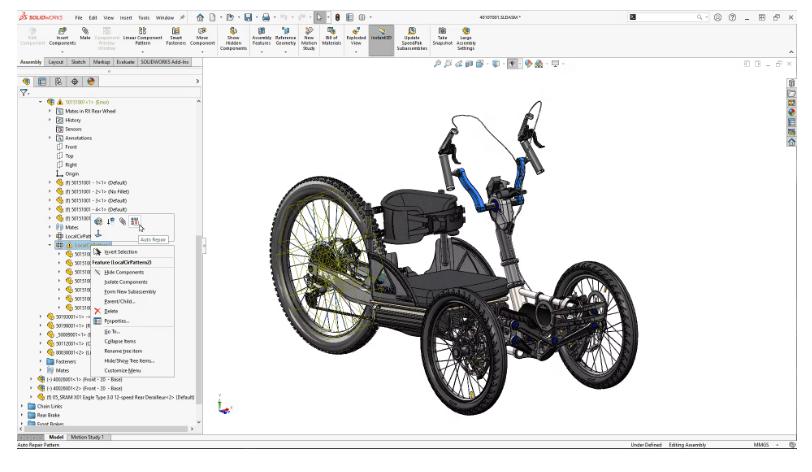Click the Exploded View icon
The image size is (812, 472).
point(356,37)
